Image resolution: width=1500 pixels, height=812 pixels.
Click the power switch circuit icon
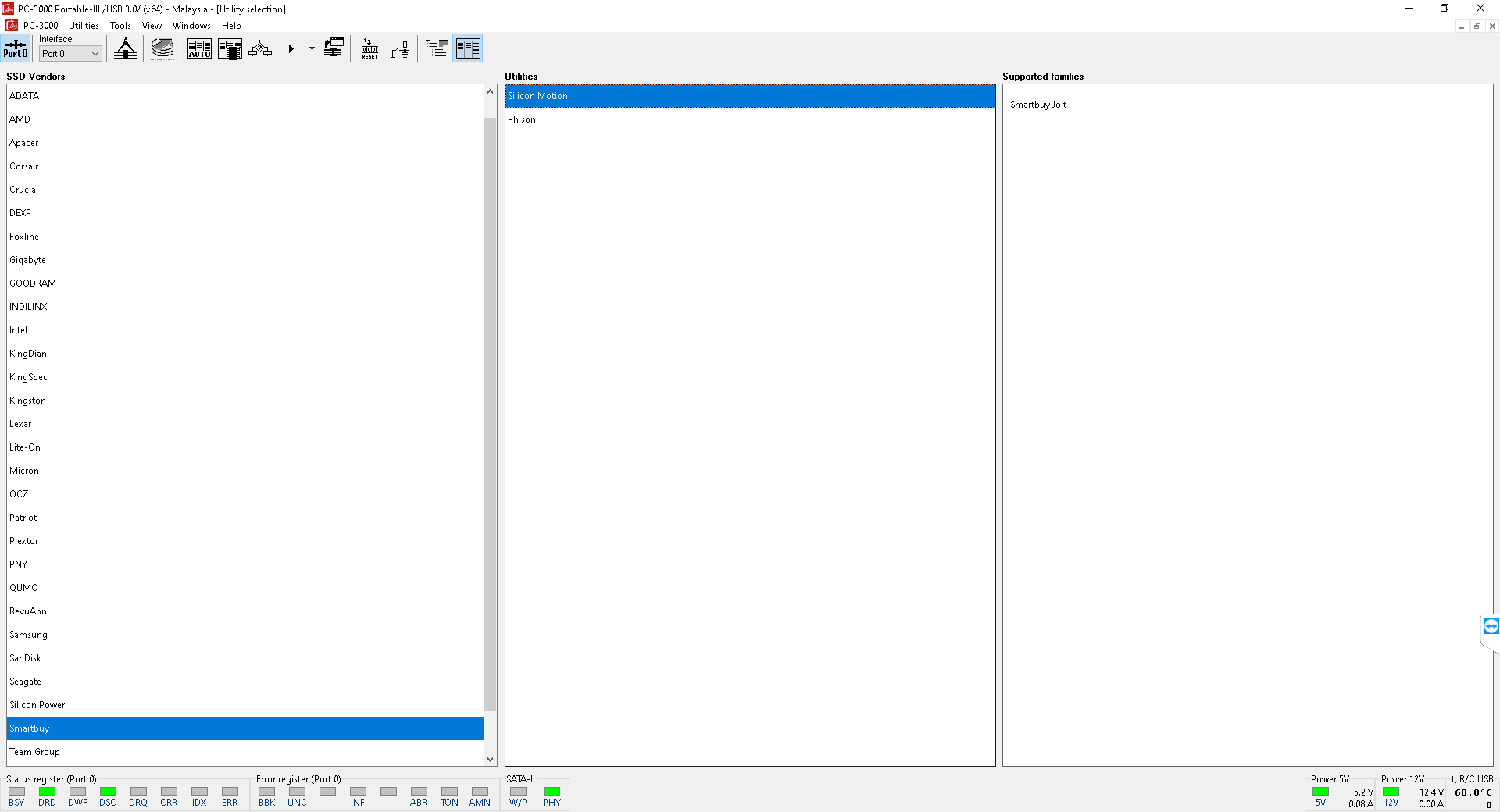coord(400,49)
